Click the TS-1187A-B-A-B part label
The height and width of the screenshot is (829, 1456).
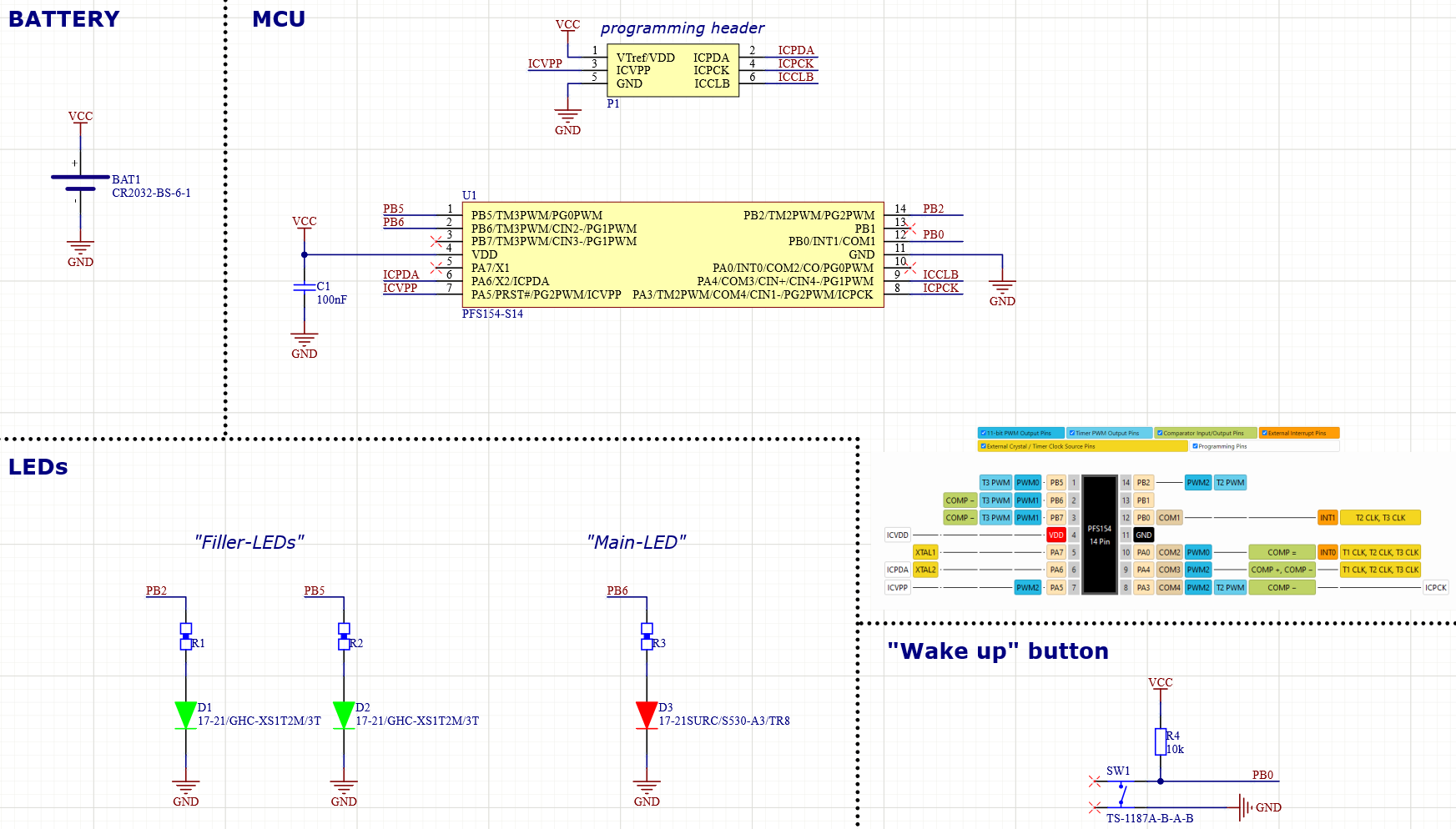tap(1150, 818)
